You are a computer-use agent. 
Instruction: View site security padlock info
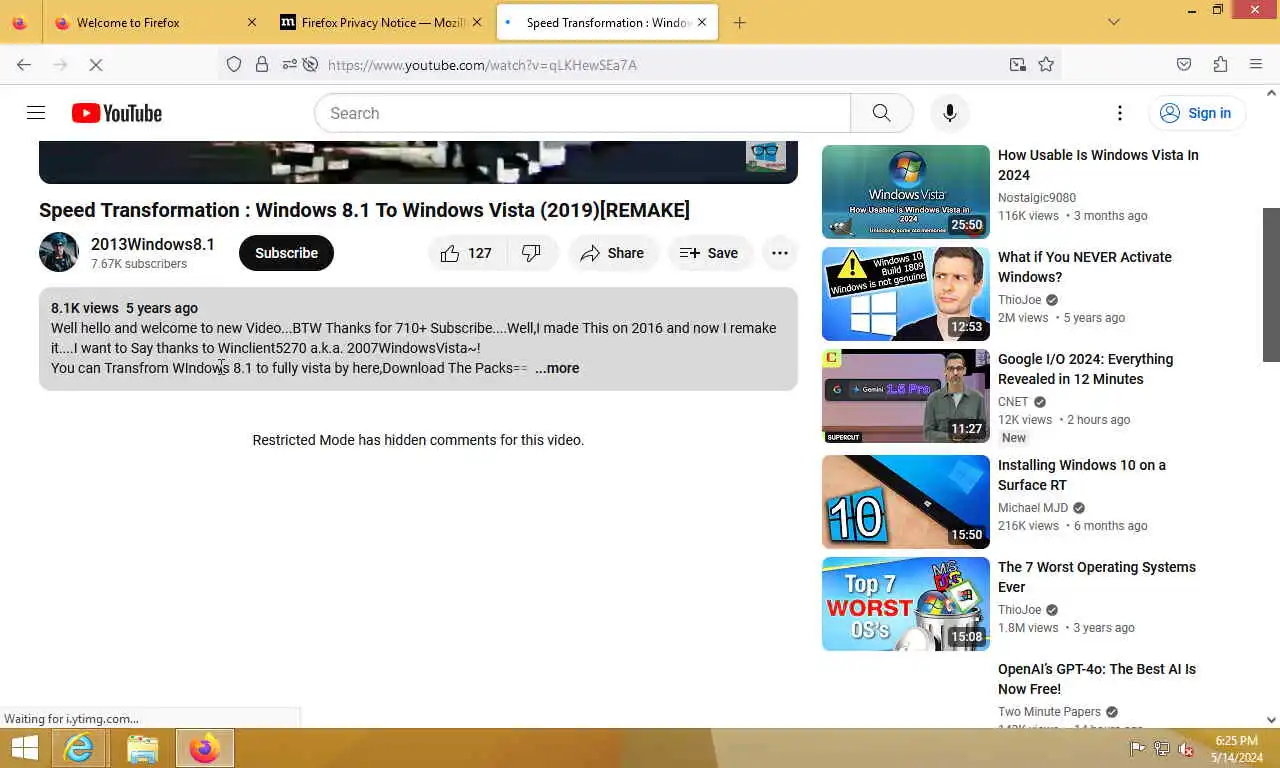(x=262, y=64)
